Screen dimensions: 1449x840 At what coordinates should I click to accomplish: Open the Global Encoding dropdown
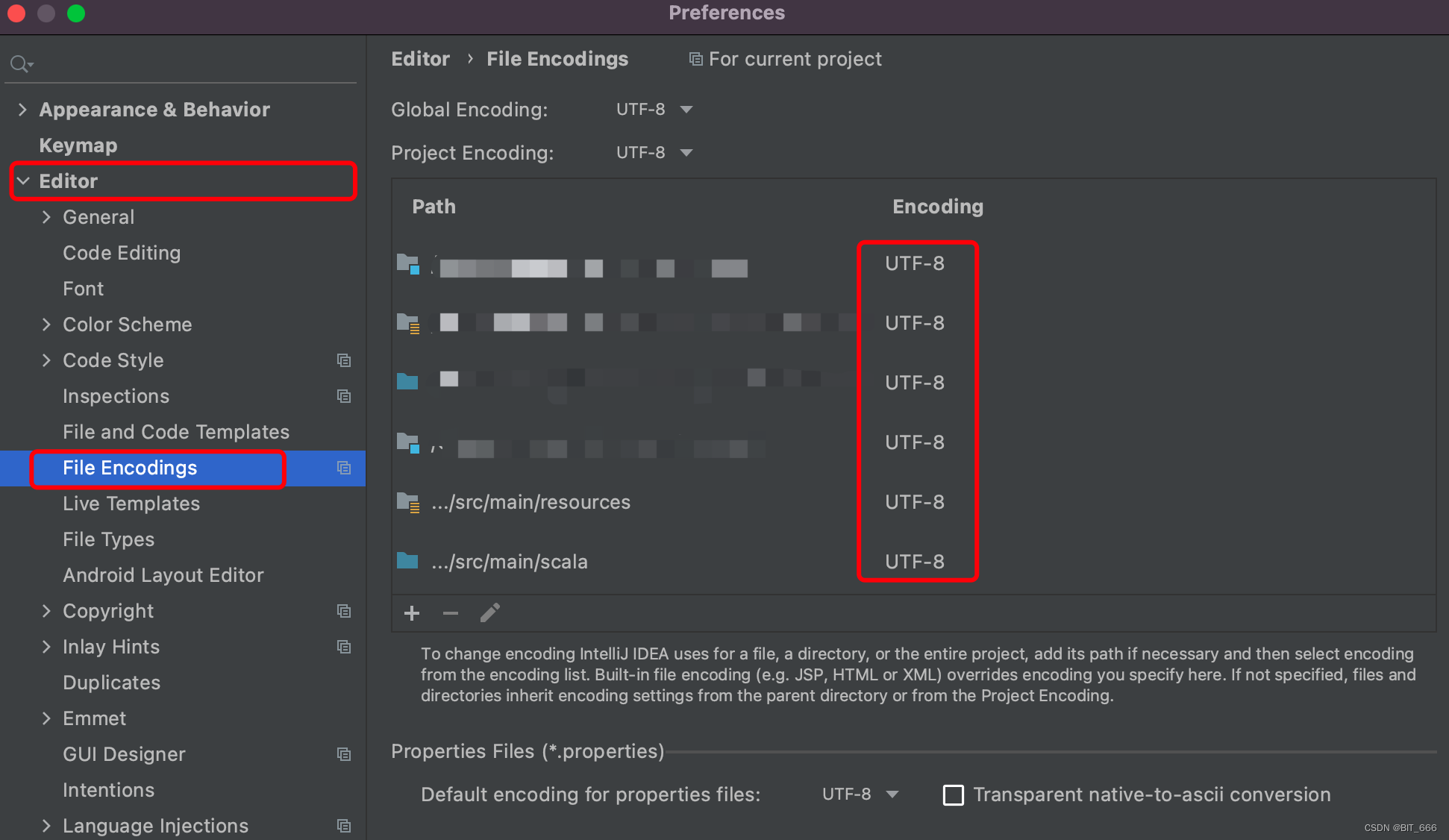point(654,109)
